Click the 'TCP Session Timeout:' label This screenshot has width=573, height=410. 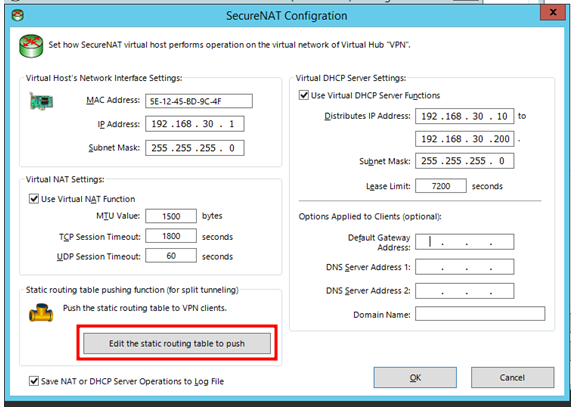pyautogui.click(x=100, y=237)
